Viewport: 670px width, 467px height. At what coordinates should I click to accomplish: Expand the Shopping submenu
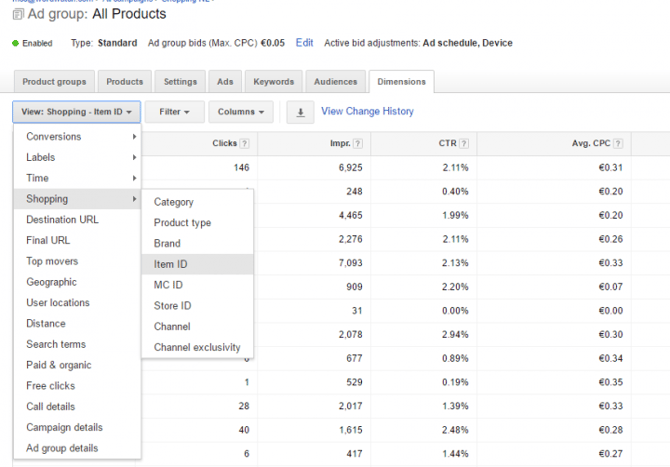pyautogui.click(x=77, y=199)
